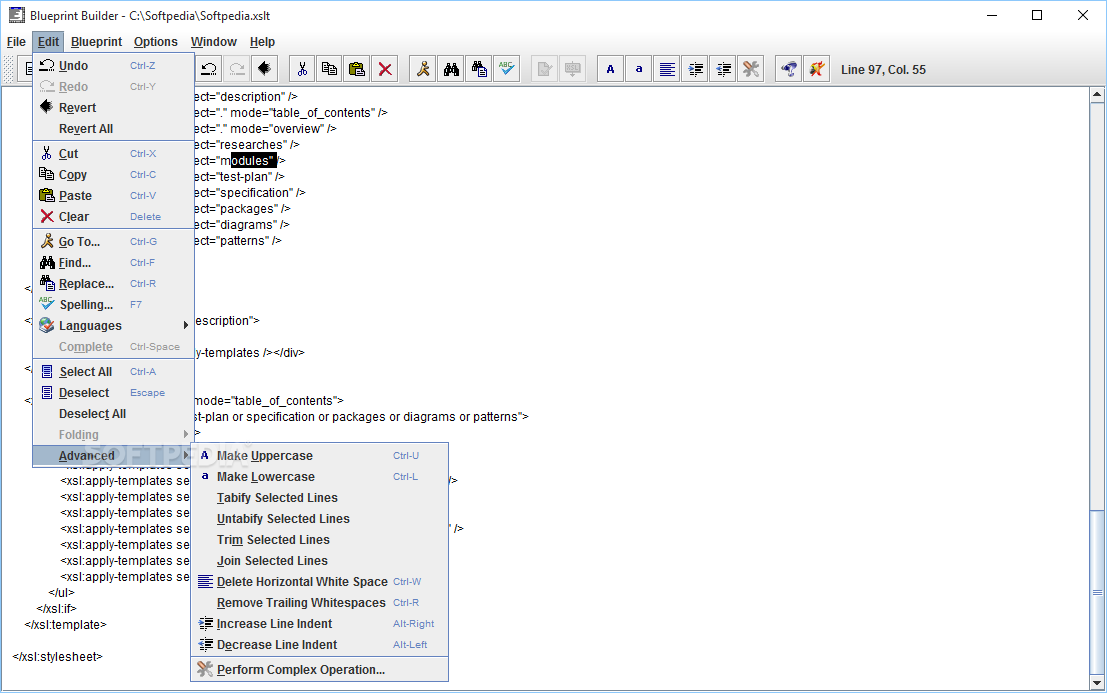Click the vertical scrollbar down arrow
This screenshot has width=1107, height=693.
1097,682
